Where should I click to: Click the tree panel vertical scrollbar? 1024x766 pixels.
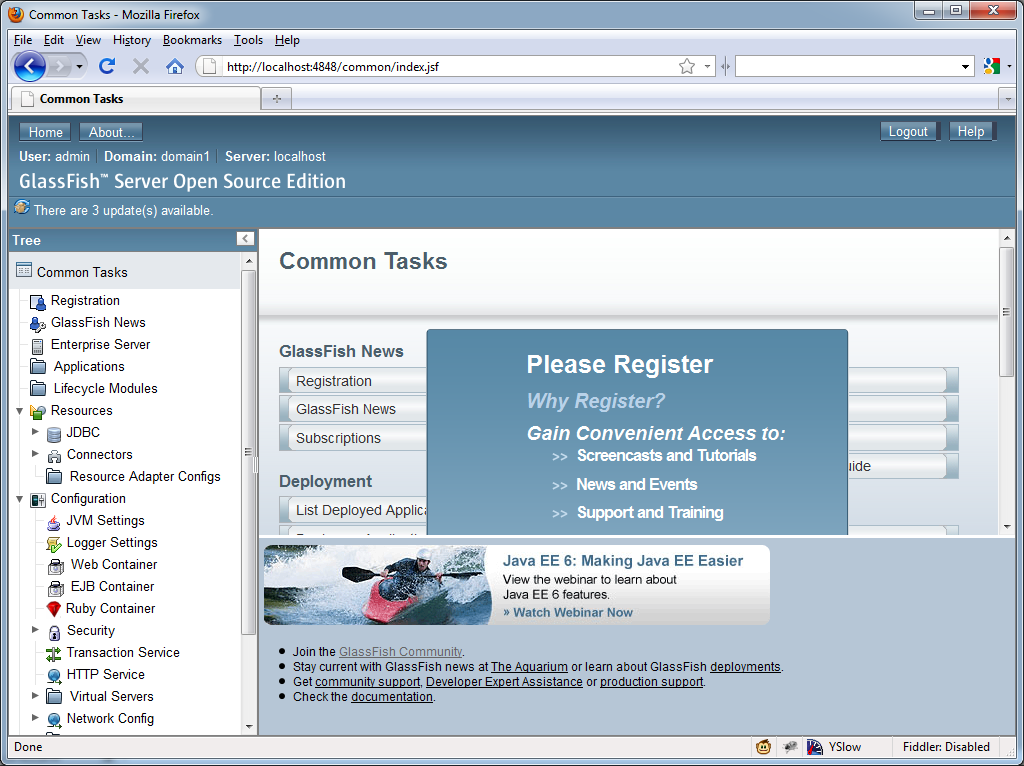(248, 451)
